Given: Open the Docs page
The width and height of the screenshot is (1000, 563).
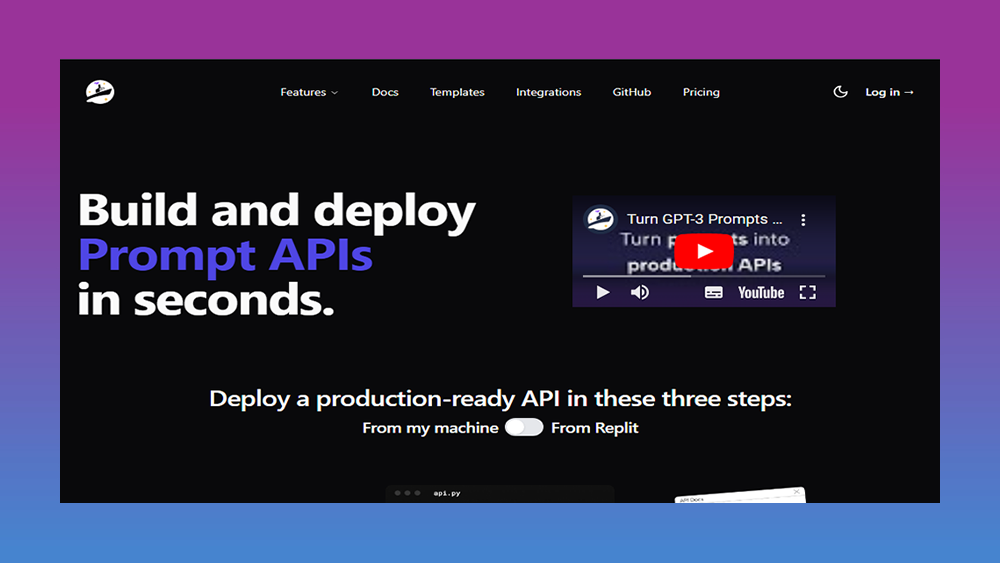Looking at the screenshot, I should (x=385, y=92).
